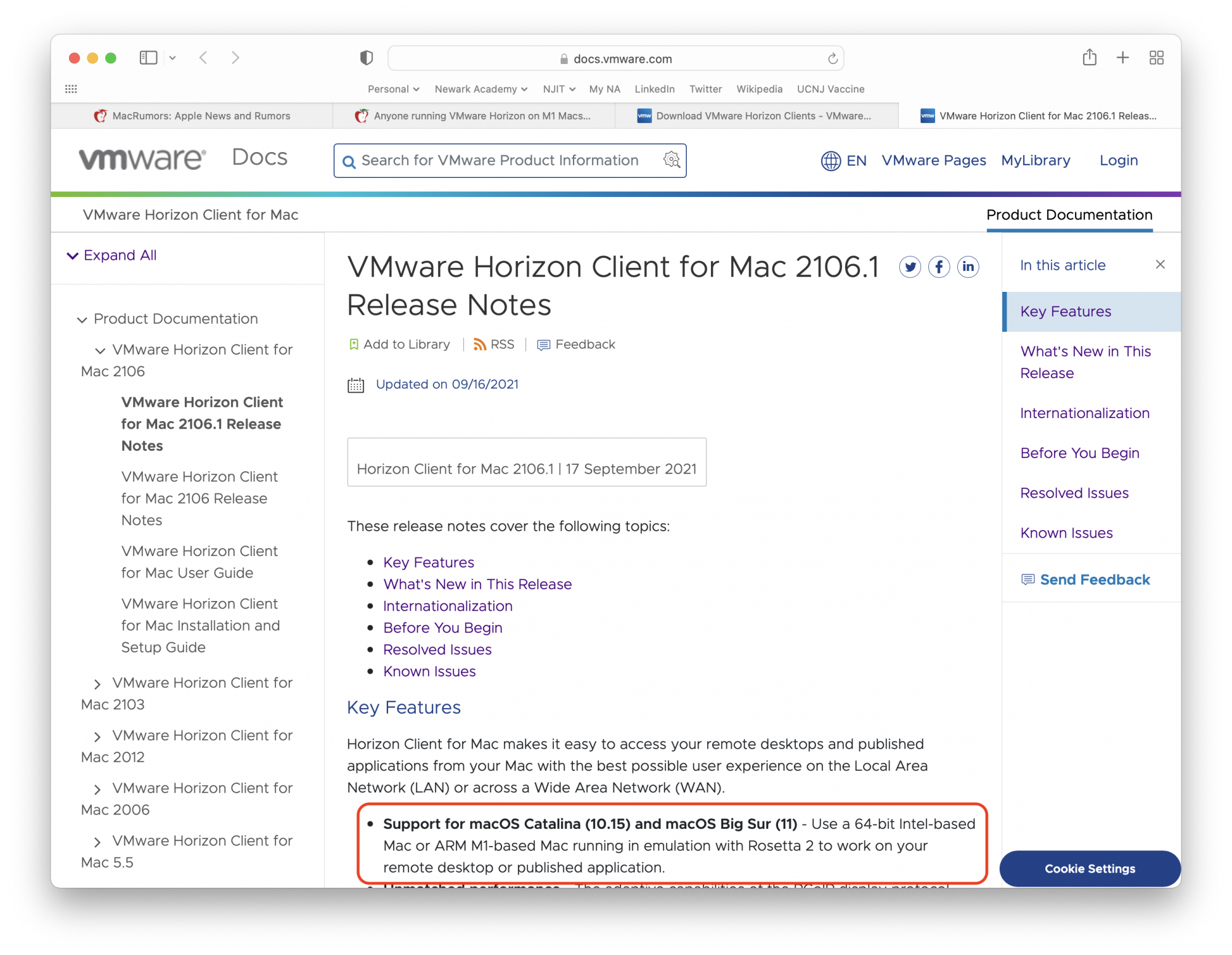Add a new tab with the plus icon
This screenshot has width=1232, height=955.
pyautogui.click(x=1123, y=58)
